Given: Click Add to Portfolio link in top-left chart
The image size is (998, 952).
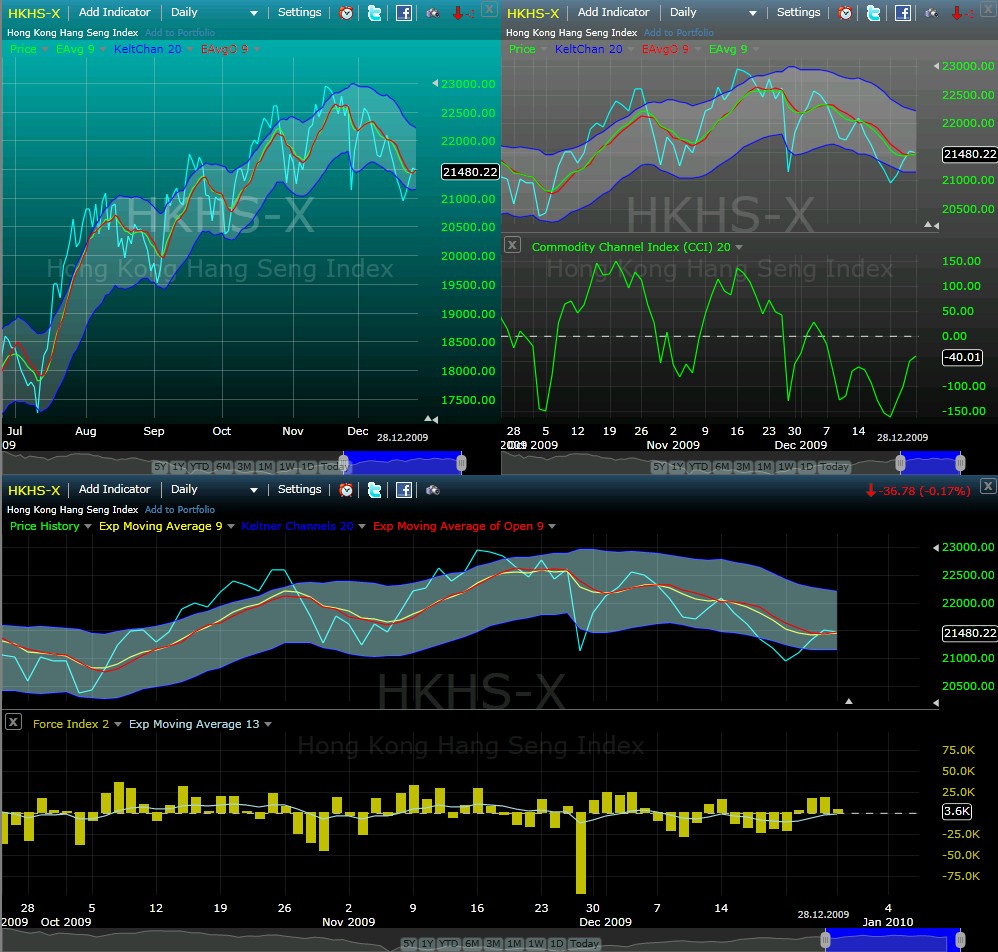Looking at the screenshot, I should click(x=179, y=32).
